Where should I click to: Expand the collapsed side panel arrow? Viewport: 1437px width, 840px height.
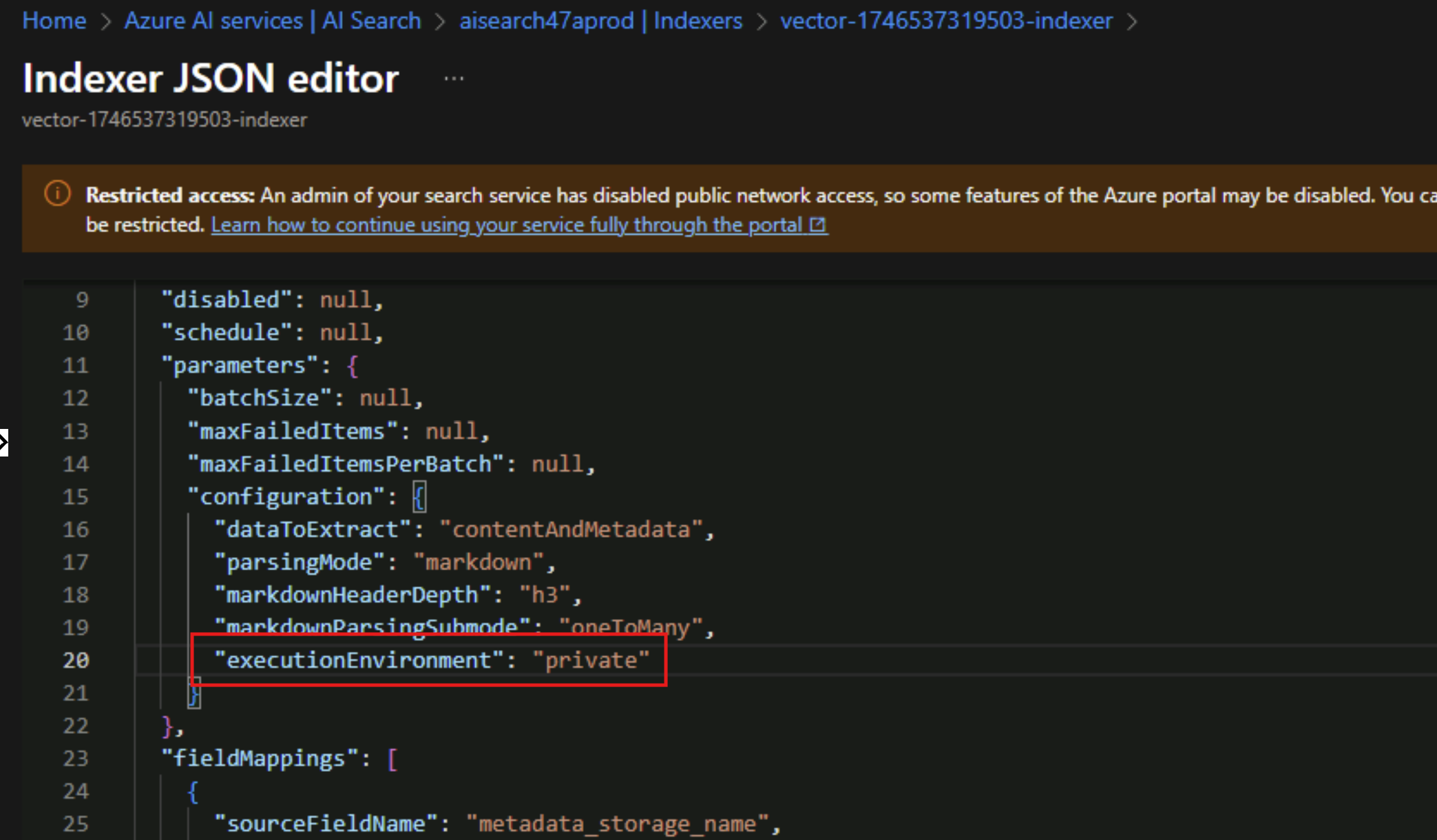pyautogui.click(x=3, y=442)
